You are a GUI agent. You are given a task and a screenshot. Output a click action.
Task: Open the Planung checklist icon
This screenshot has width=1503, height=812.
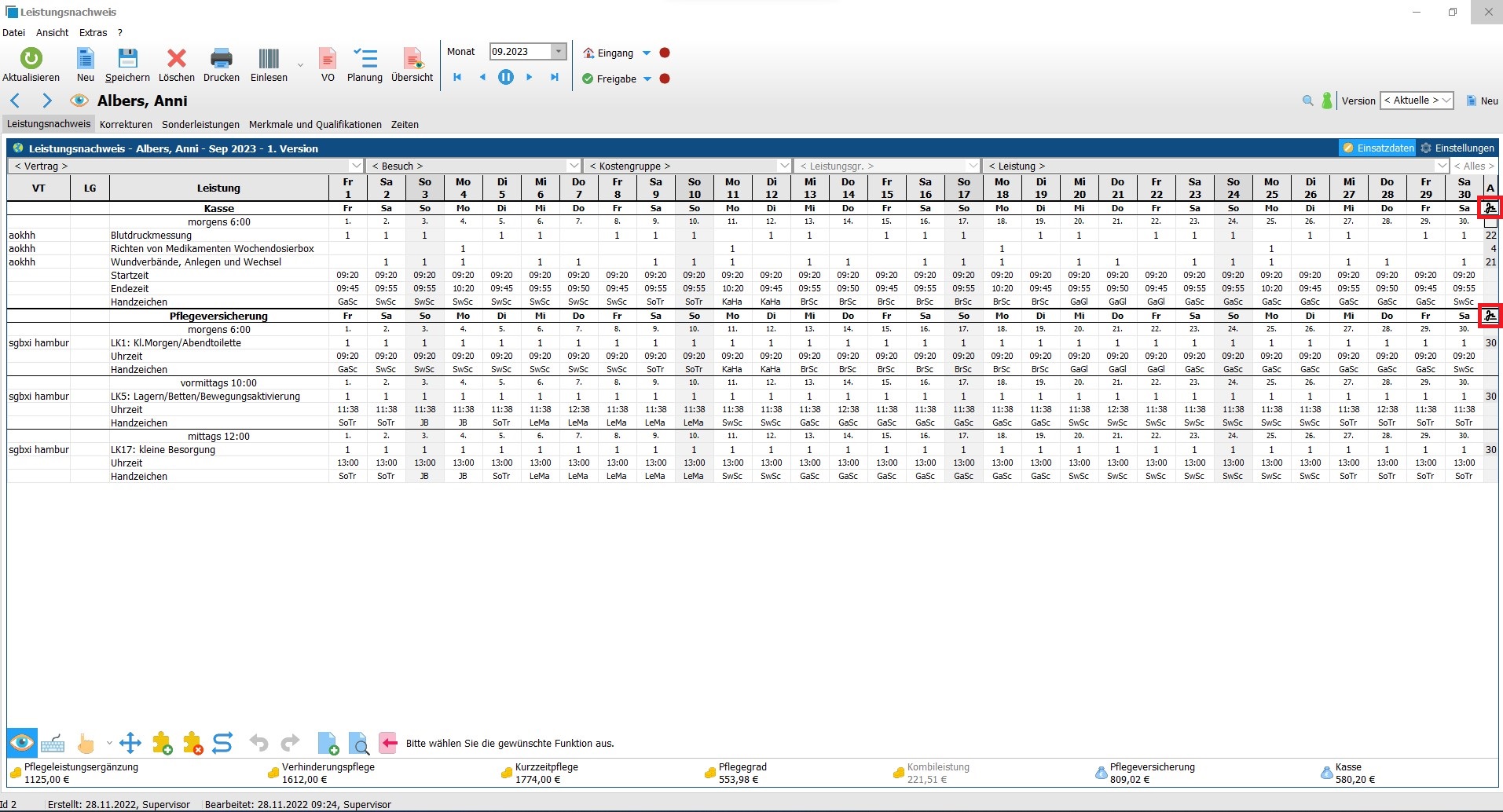click(x=365, y=58)
